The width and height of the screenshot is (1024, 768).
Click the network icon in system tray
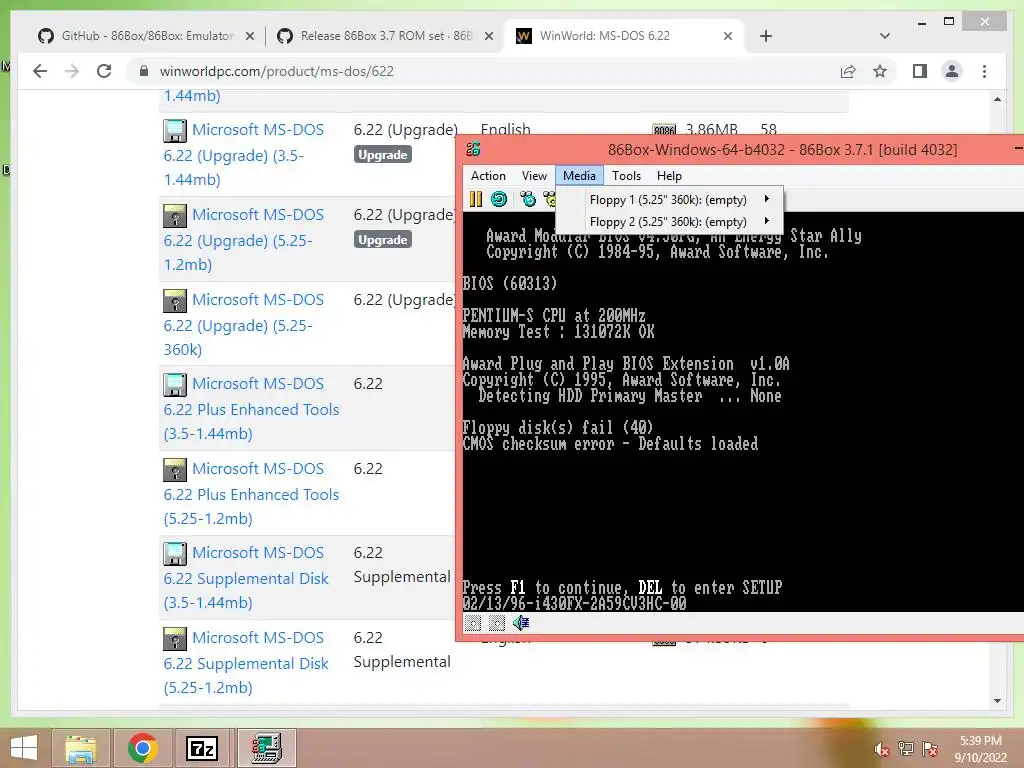[x=906, y=748]
